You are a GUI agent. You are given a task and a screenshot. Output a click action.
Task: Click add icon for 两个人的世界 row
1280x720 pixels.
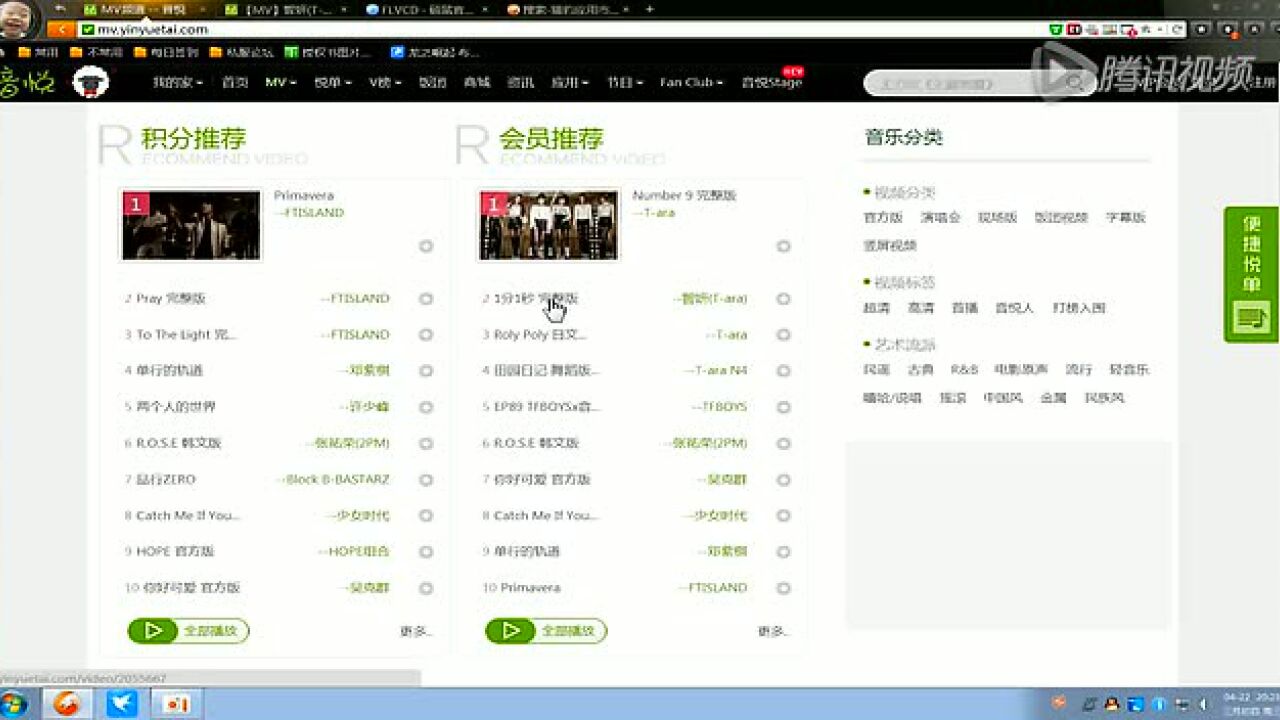[426, 407]
